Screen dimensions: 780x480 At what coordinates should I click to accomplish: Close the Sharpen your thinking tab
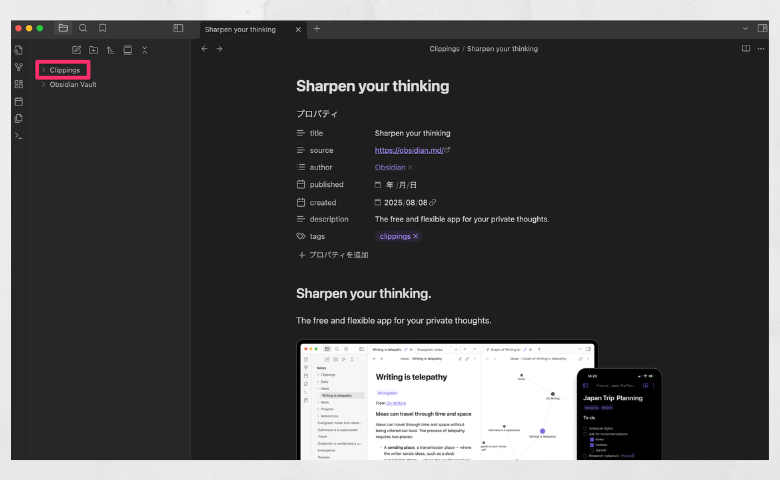298,29
